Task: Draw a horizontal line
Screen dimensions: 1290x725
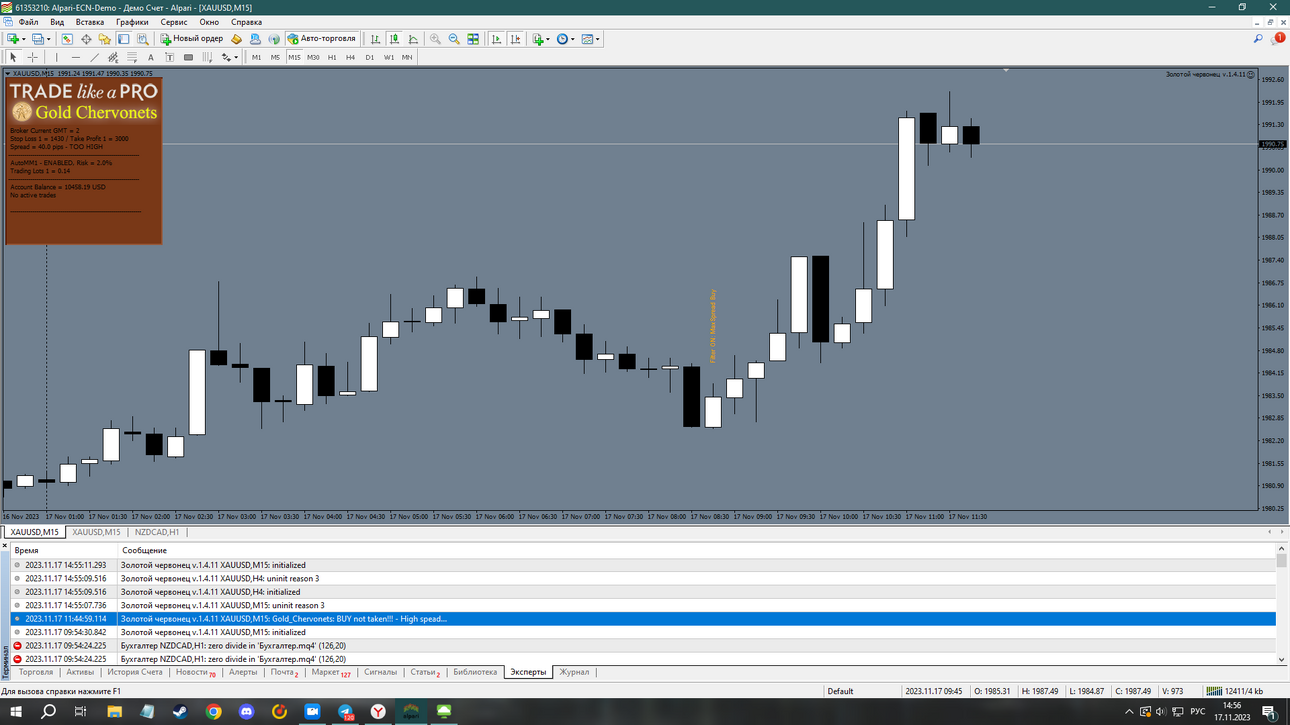Action: pos(76,57)
